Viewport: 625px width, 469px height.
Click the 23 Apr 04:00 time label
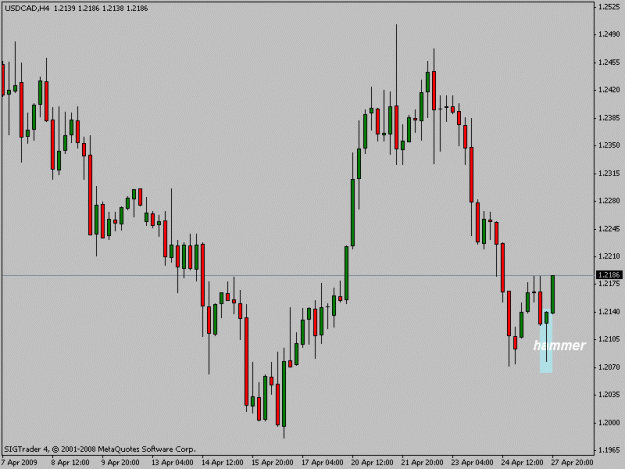472,463
